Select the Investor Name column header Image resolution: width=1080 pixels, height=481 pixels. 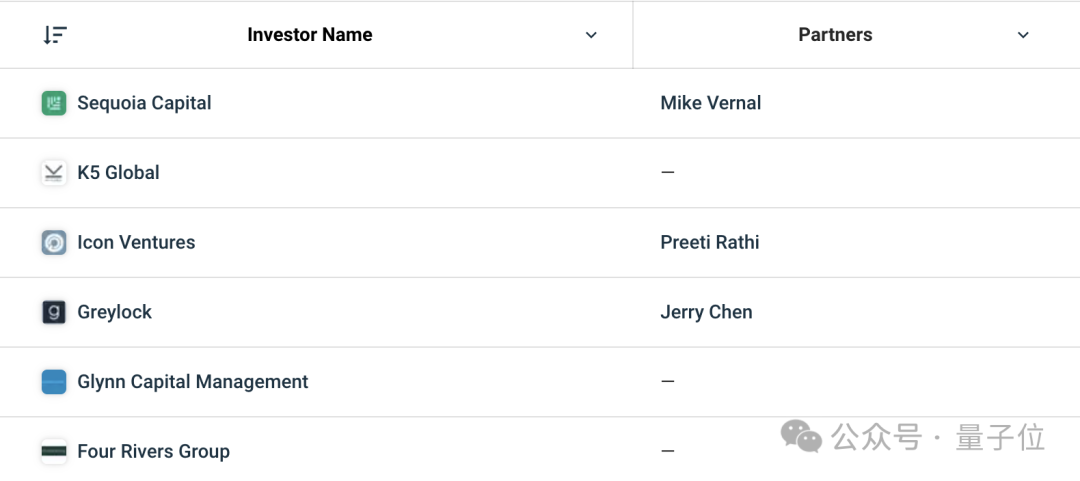pyautogui.click(x=310, y=35)
